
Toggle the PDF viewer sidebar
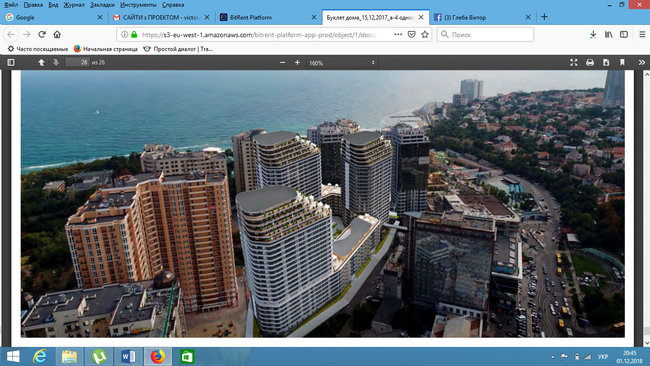click(11, 63)
